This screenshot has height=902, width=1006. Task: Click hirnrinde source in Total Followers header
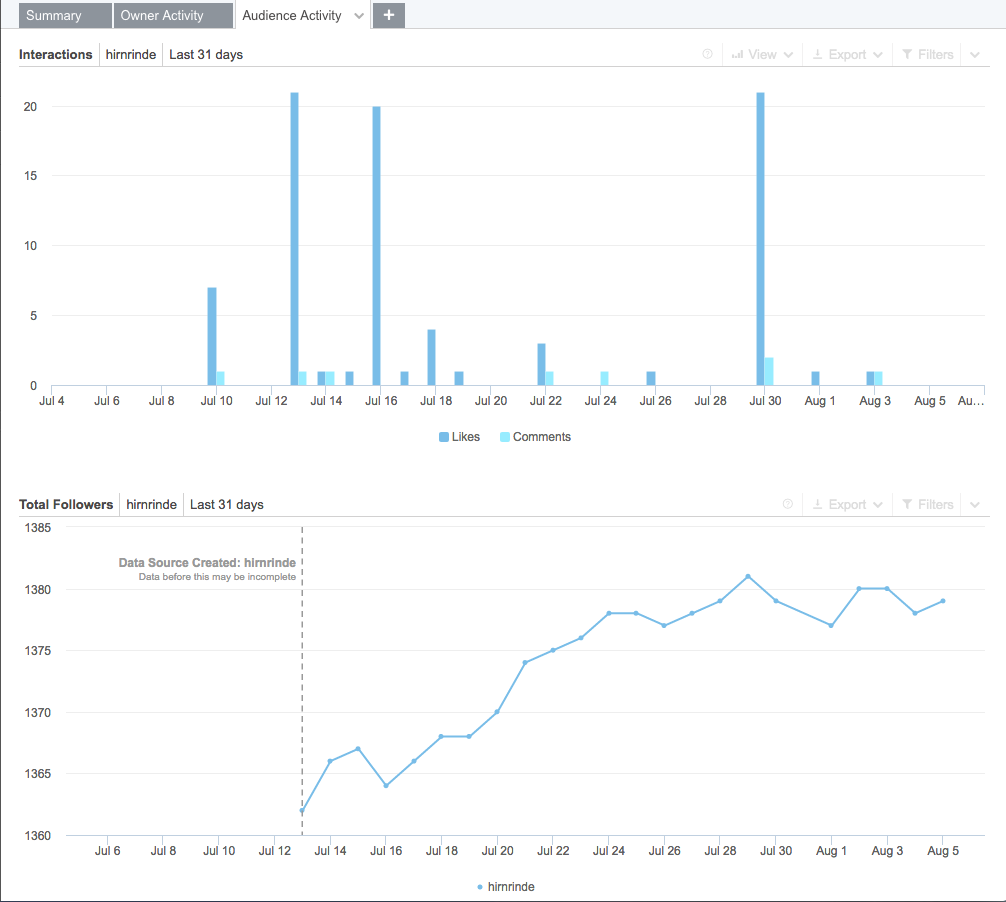coord(151,504)
